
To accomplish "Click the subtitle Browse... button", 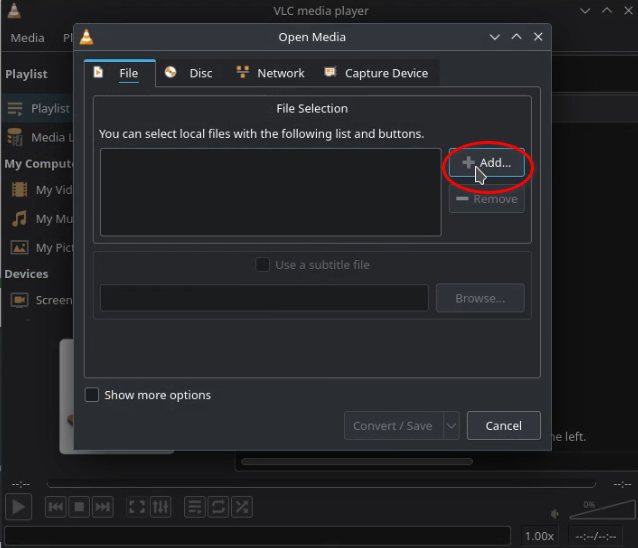I will [x=480, y=298].
